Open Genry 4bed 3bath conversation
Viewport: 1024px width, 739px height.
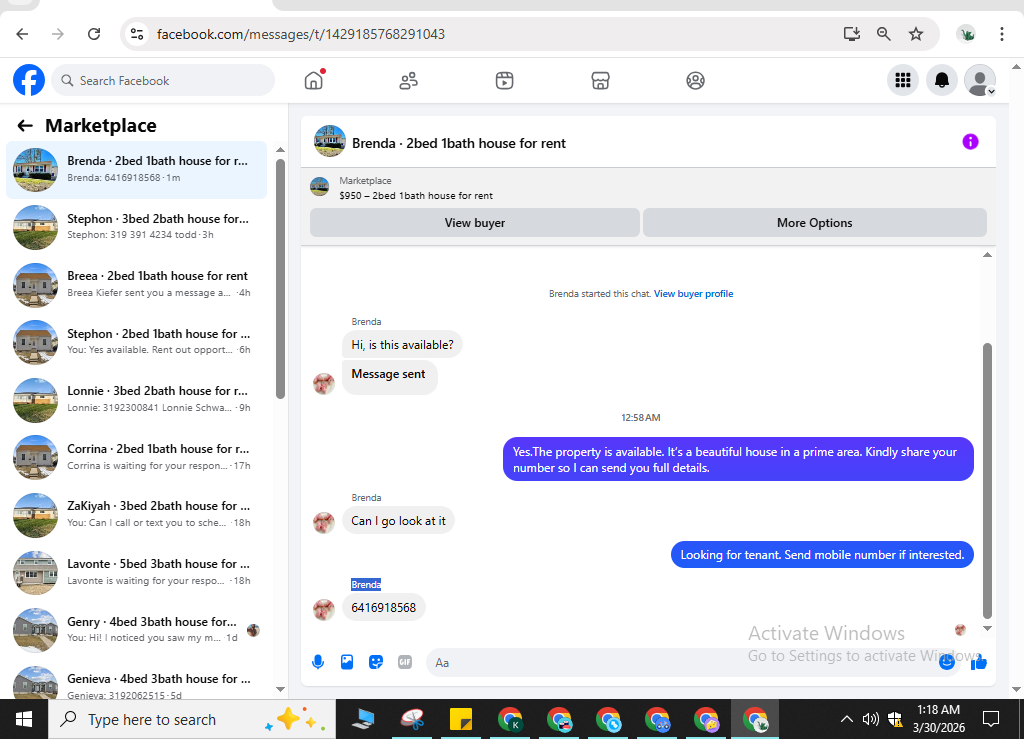tap(136, 629)
